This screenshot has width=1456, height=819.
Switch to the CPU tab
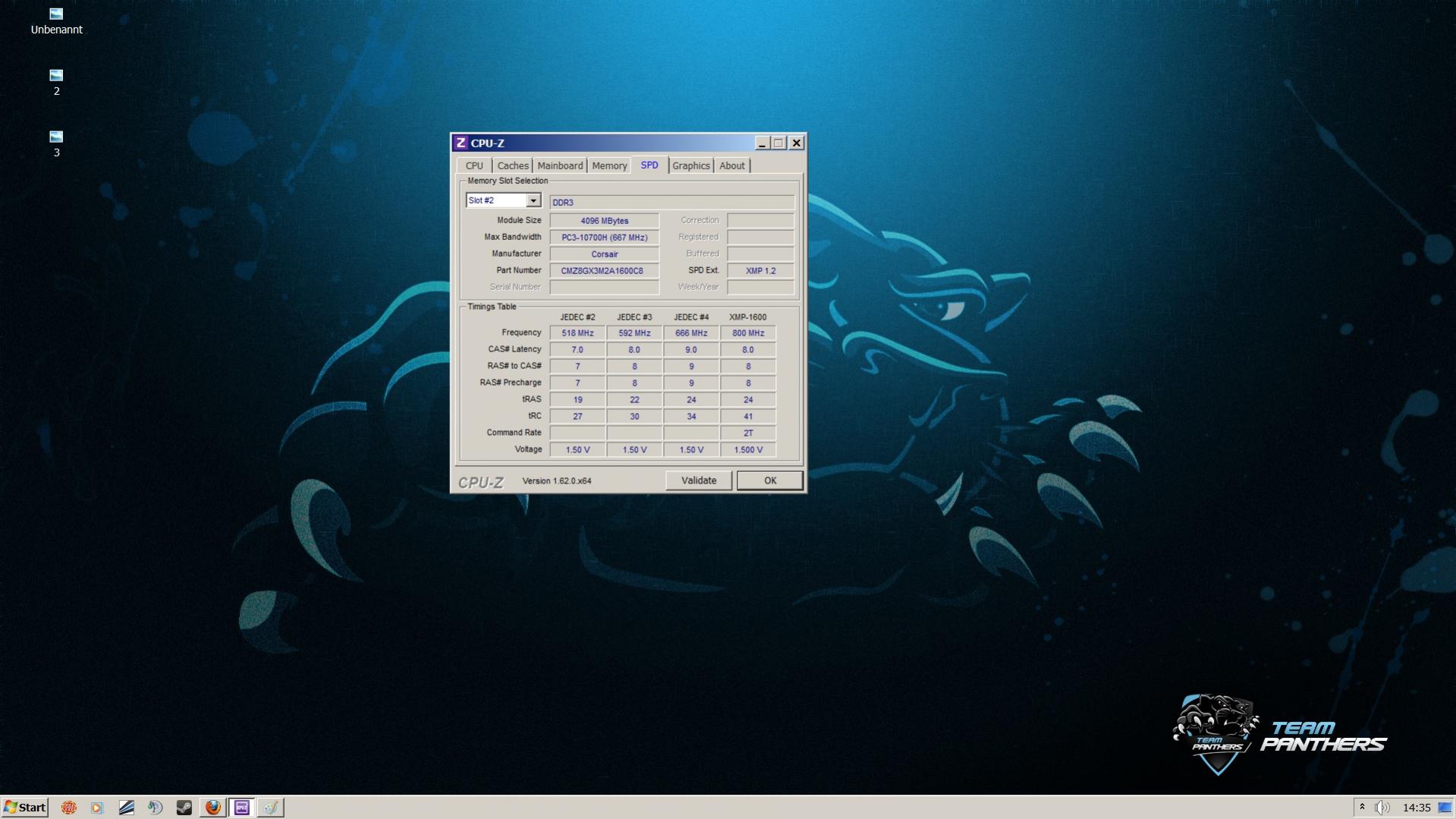[474, 165]
